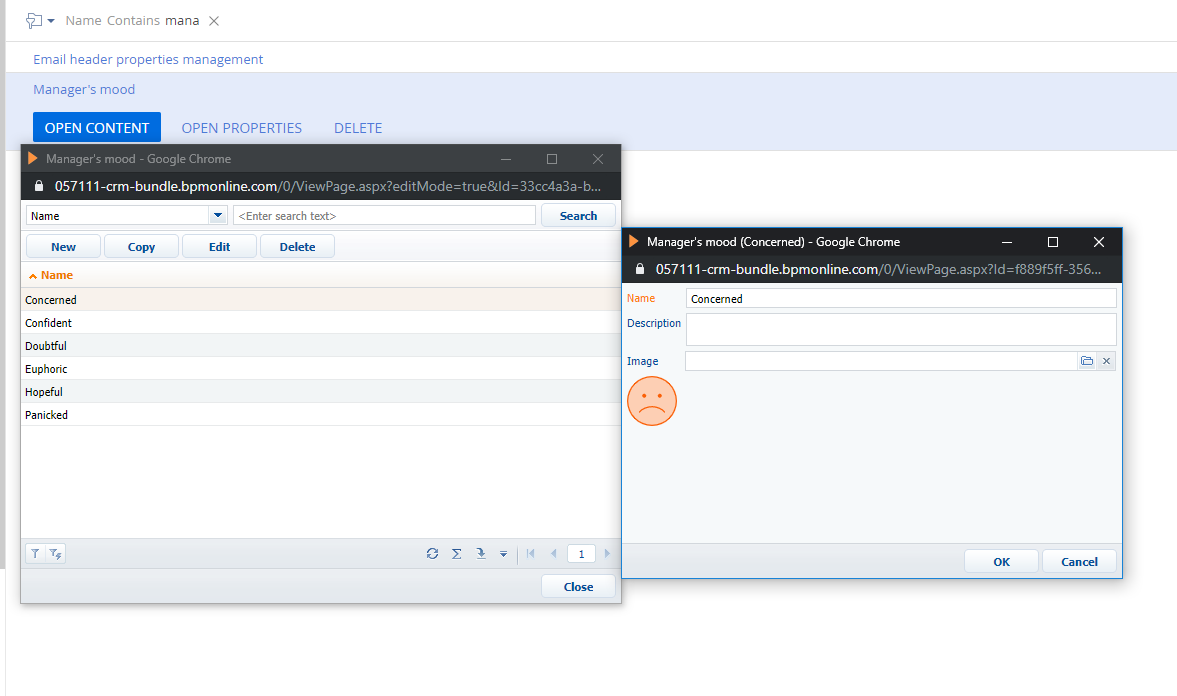Minimize the Manager's mood (Concerned) window

tap(1007, 242)
